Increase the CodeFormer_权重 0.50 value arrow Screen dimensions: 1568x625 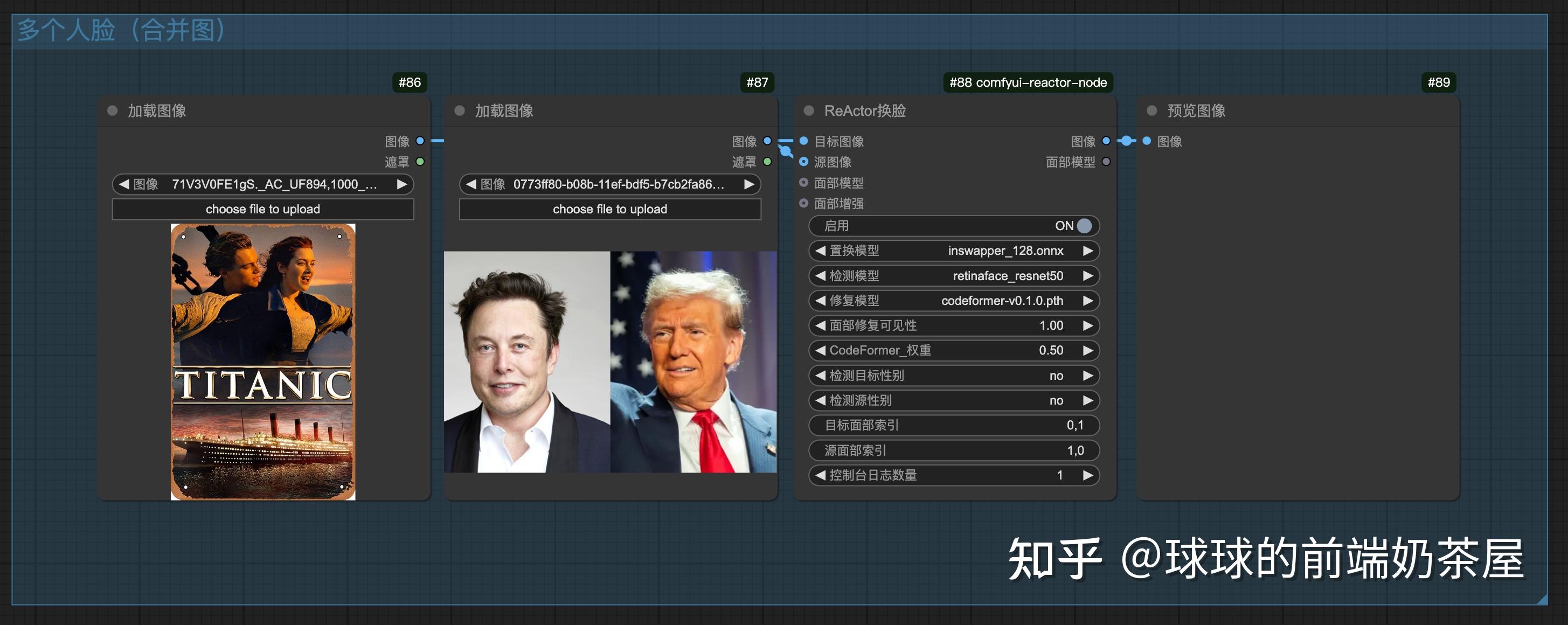click(x=1088, y=351)
